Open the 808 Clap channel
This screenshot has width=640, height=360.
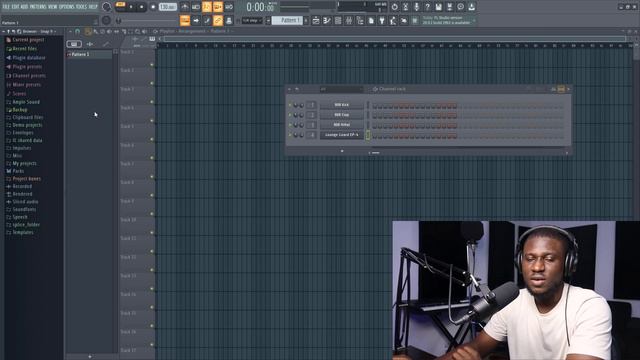(x=341, y=115)
